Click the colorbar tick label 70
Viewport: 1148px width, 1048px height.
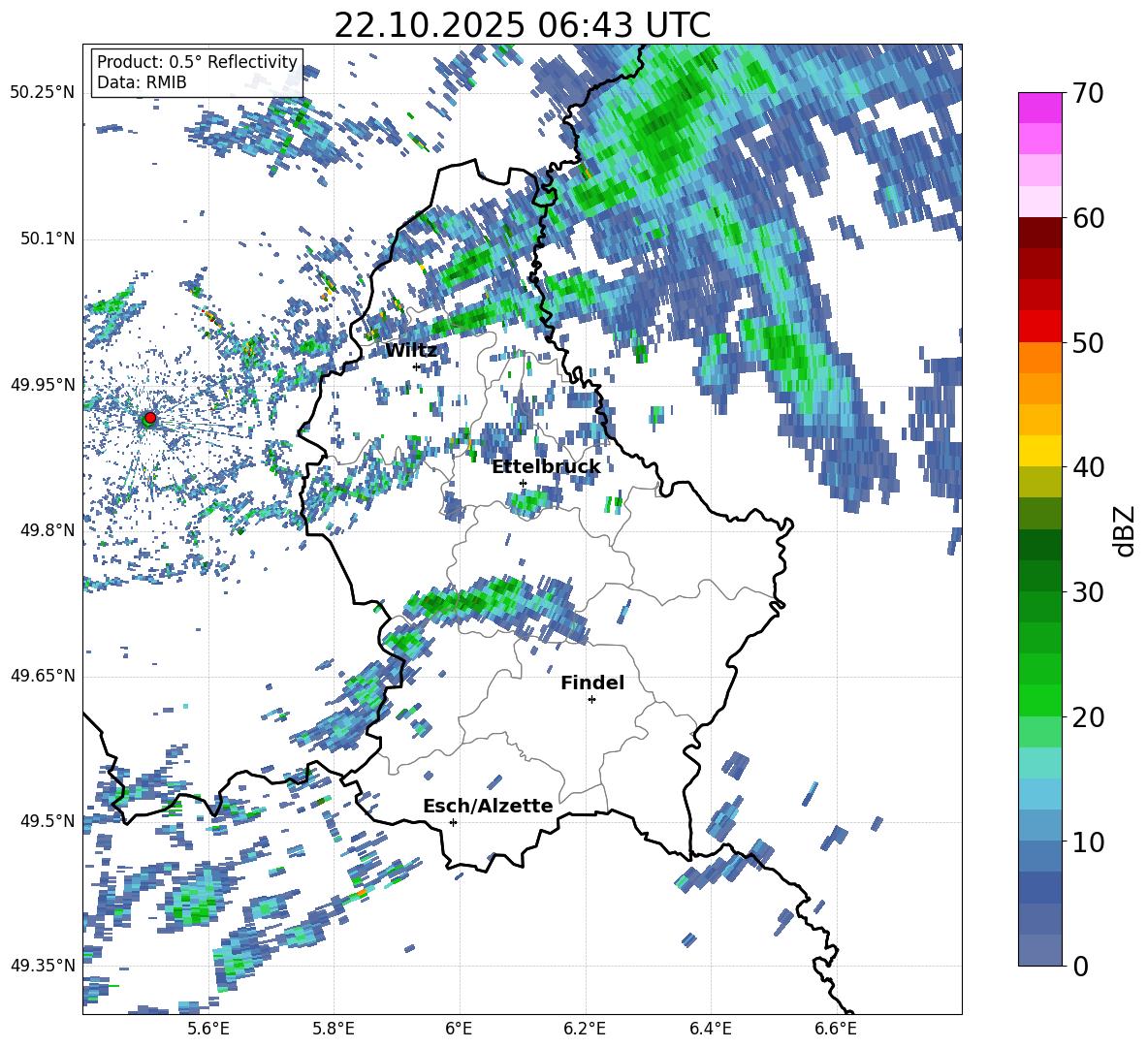coord(1088,94)
